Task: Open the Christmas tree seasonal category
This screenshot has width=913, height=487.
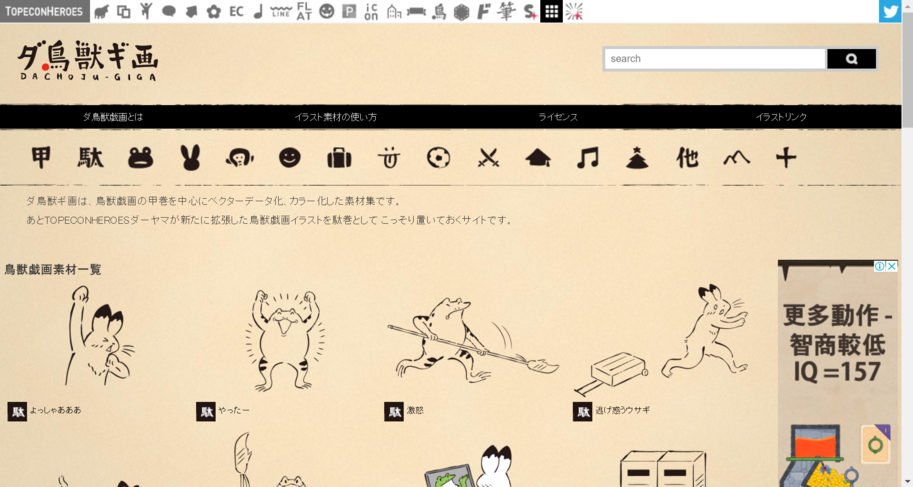Action: click(637, 158)
